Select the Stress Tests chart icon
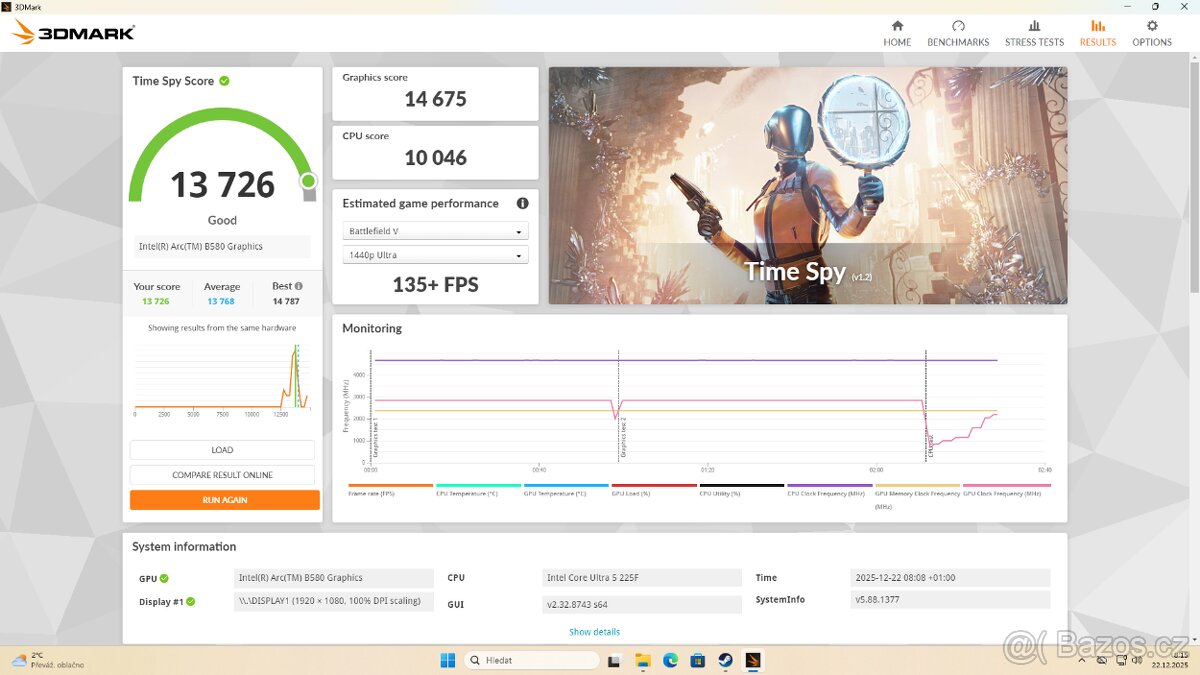Viewport: 1200px width, 675px height. tap(1034, 27)
